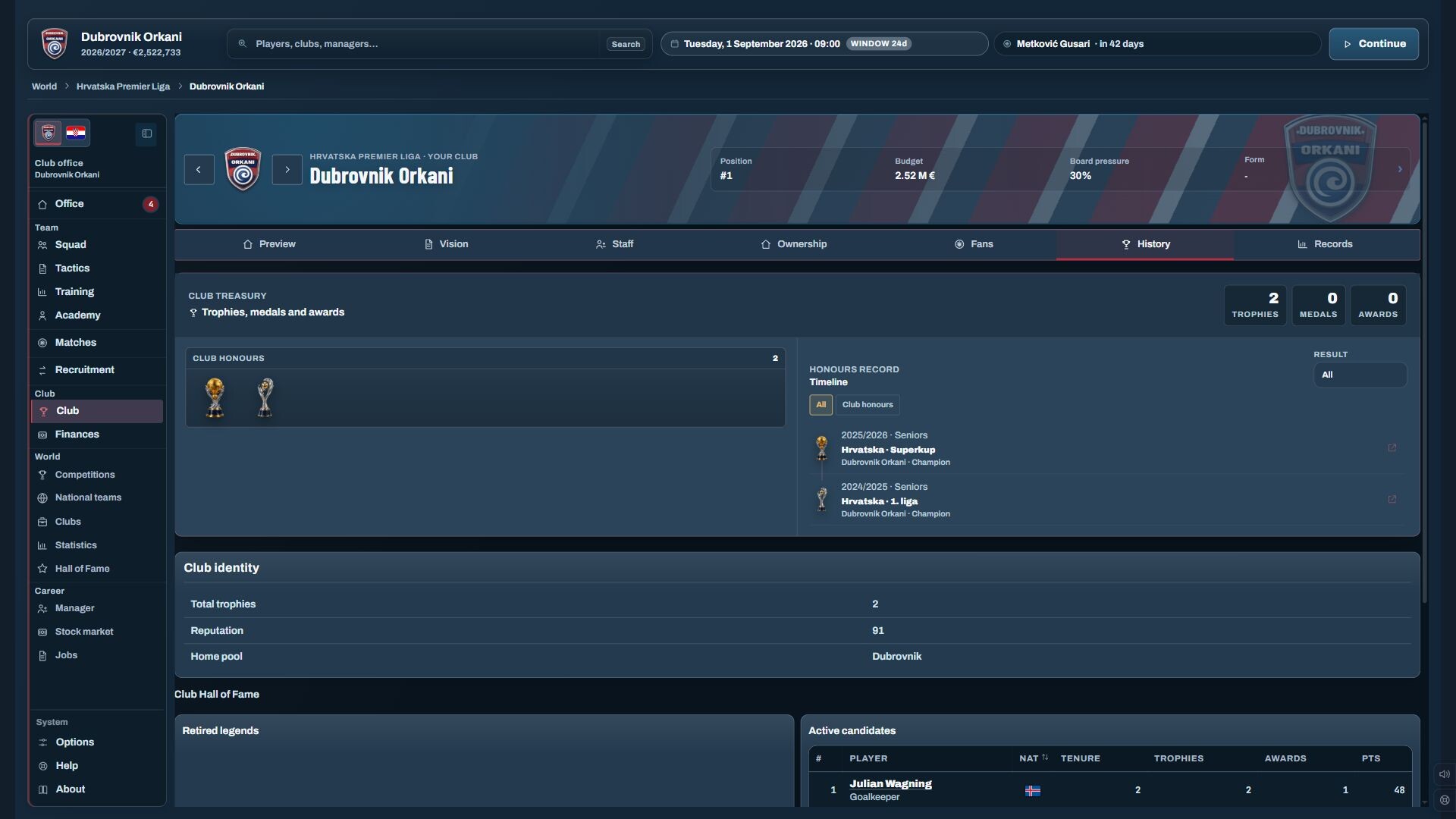Click the Continue button

coord(1373,44)
